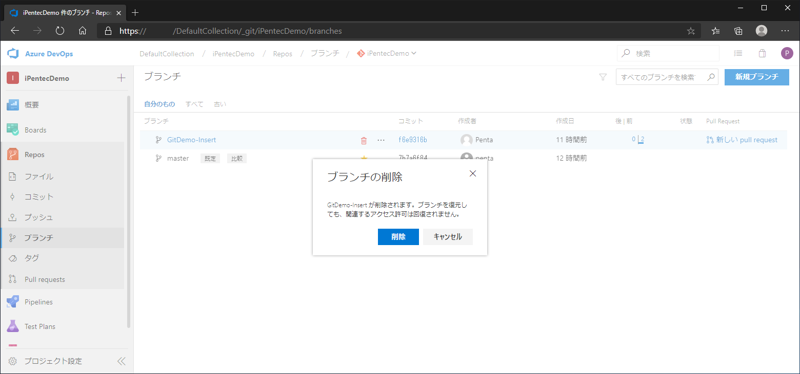This screenshot has height=374, width=800.
Task: Click the 新規ブランチ button
Action: click(757, 78)
